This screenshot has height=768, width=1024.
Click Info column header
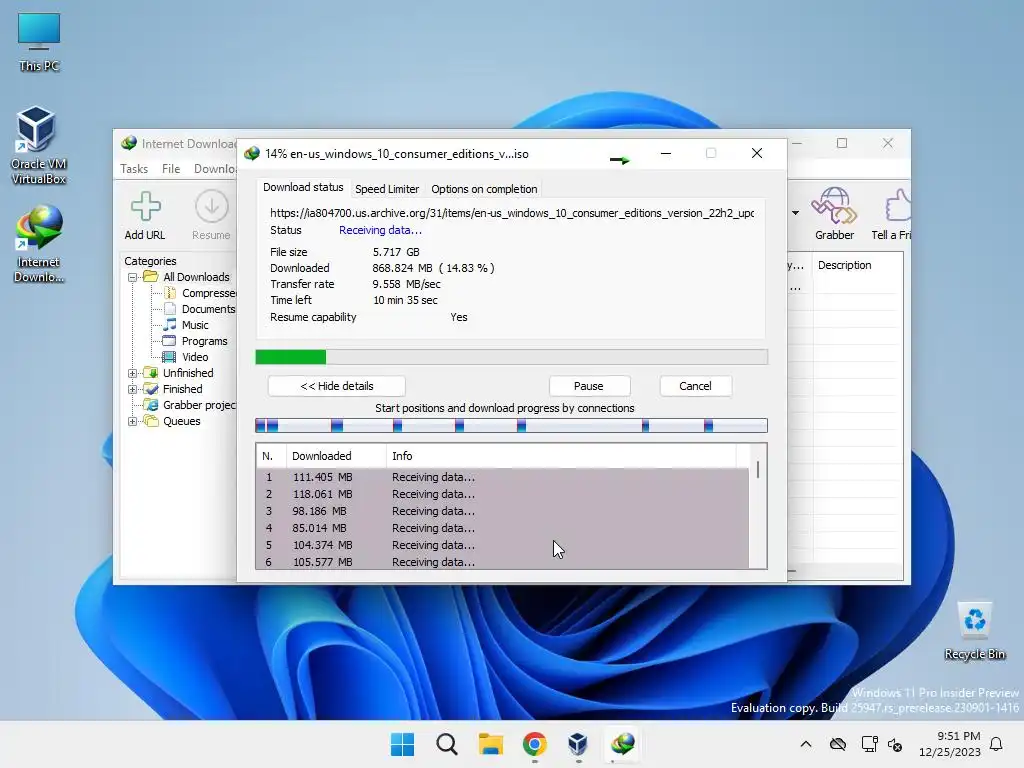click(x=561, y=456)
